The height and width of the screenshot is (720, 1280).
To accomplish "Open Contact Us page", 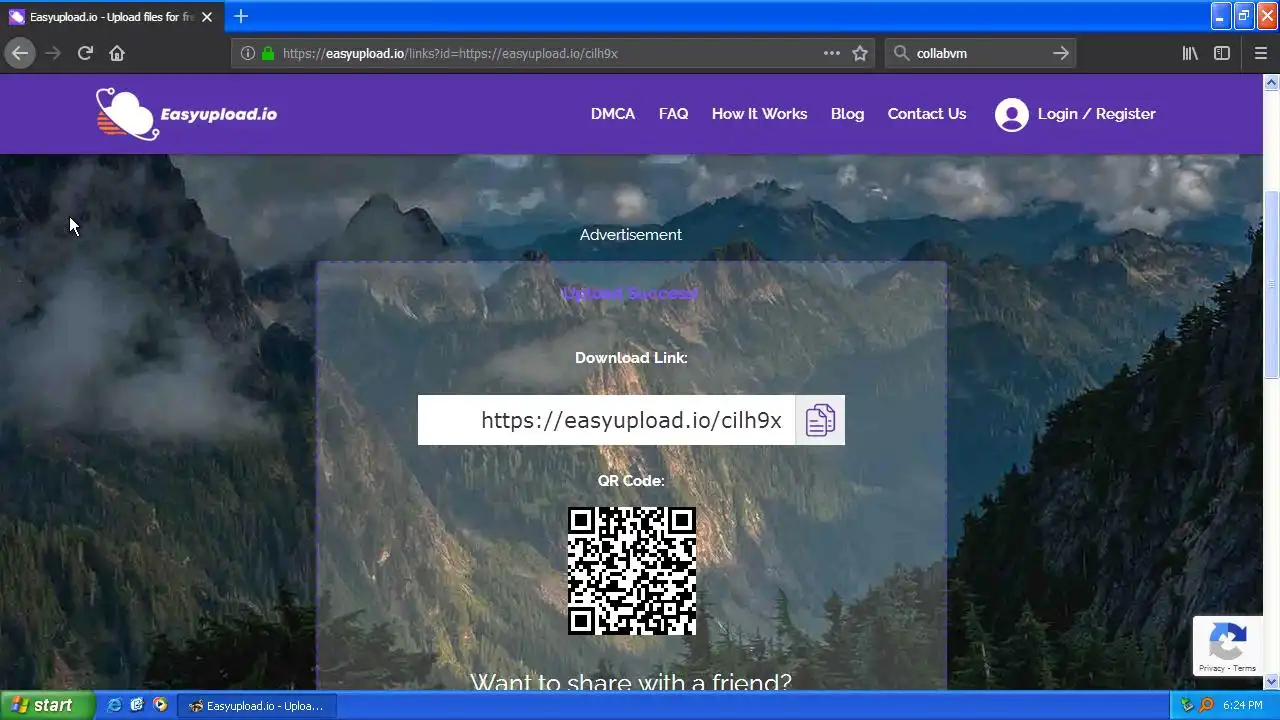I will pyautogui.click(x=927, y=114).
